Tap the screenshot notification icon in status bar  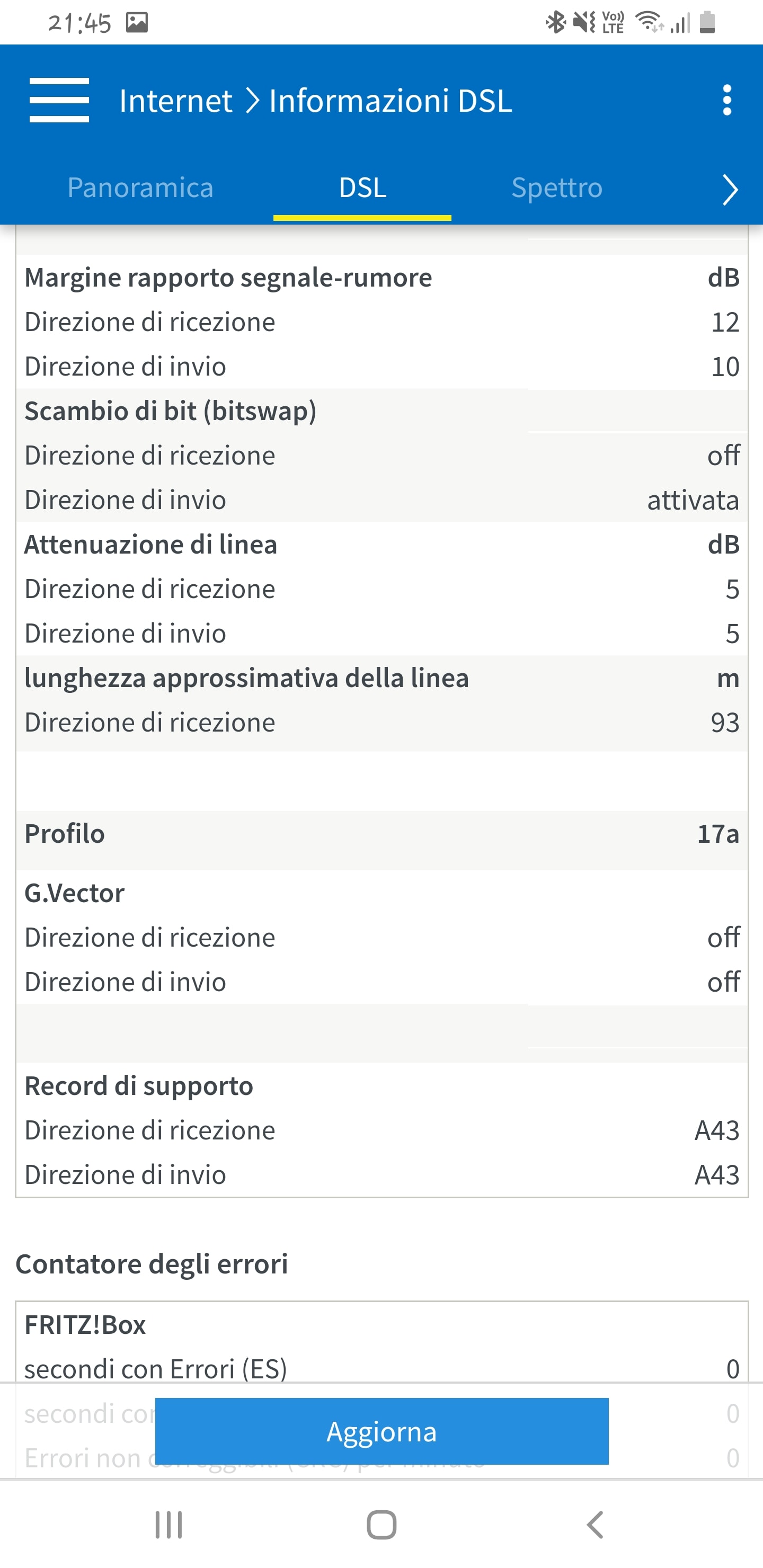click(137, 23)
